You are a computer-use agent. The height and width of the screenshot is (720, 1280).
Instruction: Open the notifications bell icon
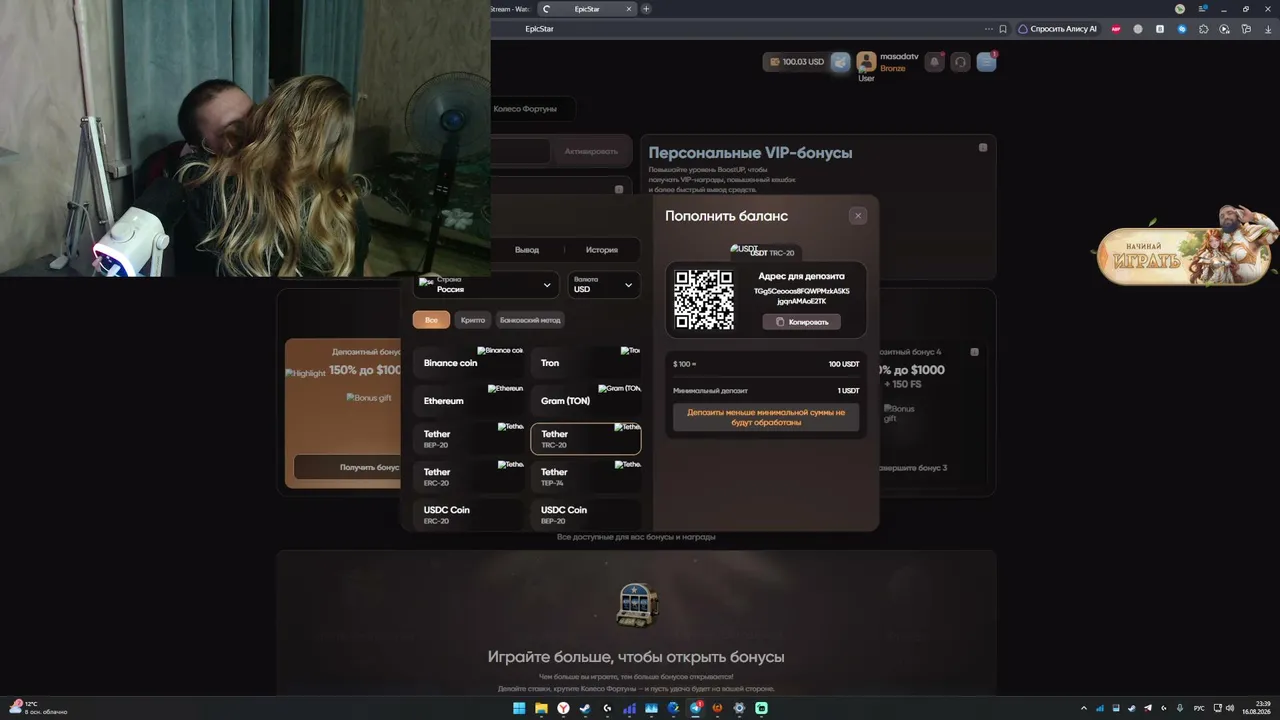click(x=934, y=62)
